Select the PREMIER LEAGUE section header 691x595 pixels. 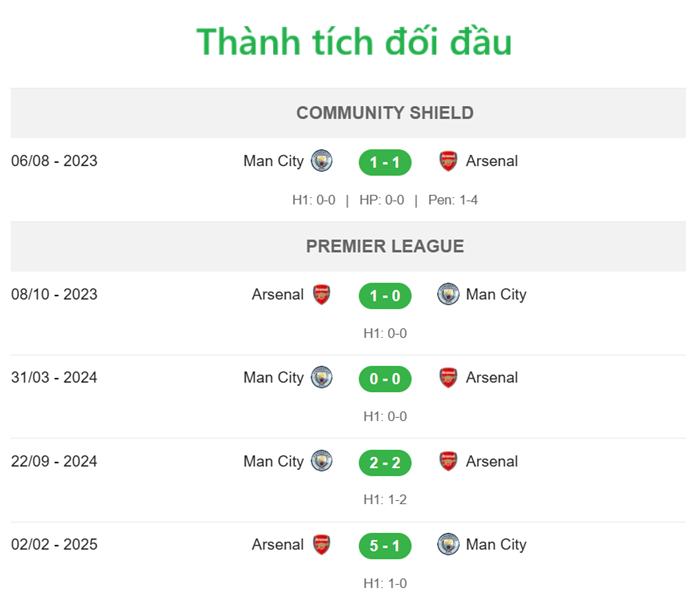point(385,246)
